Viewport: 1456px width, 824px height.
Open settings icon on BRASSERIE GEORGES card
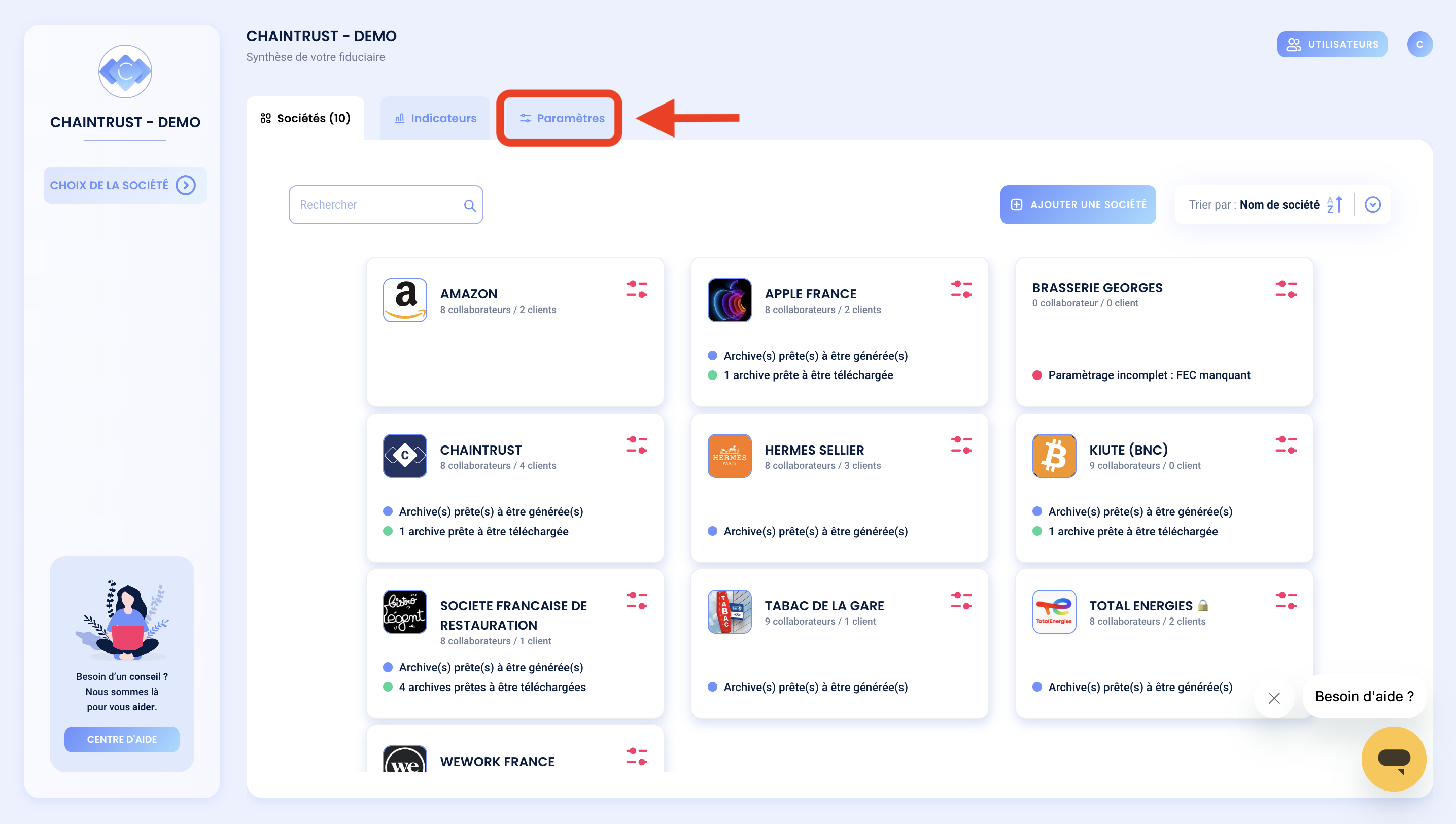pyautogui.click(x=1286, y=289)
